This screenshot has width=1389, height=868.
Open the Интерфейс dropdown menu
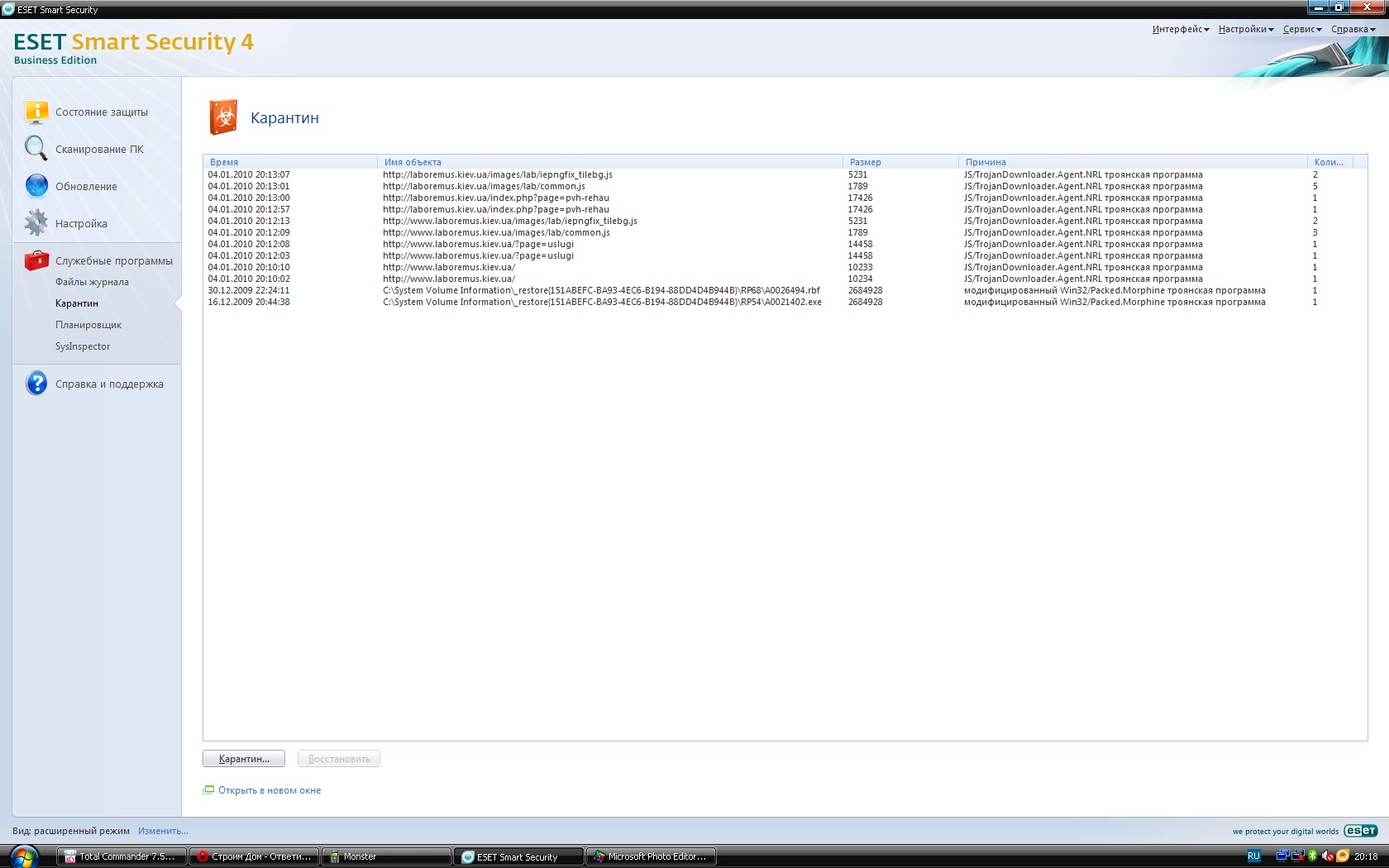1181,29
